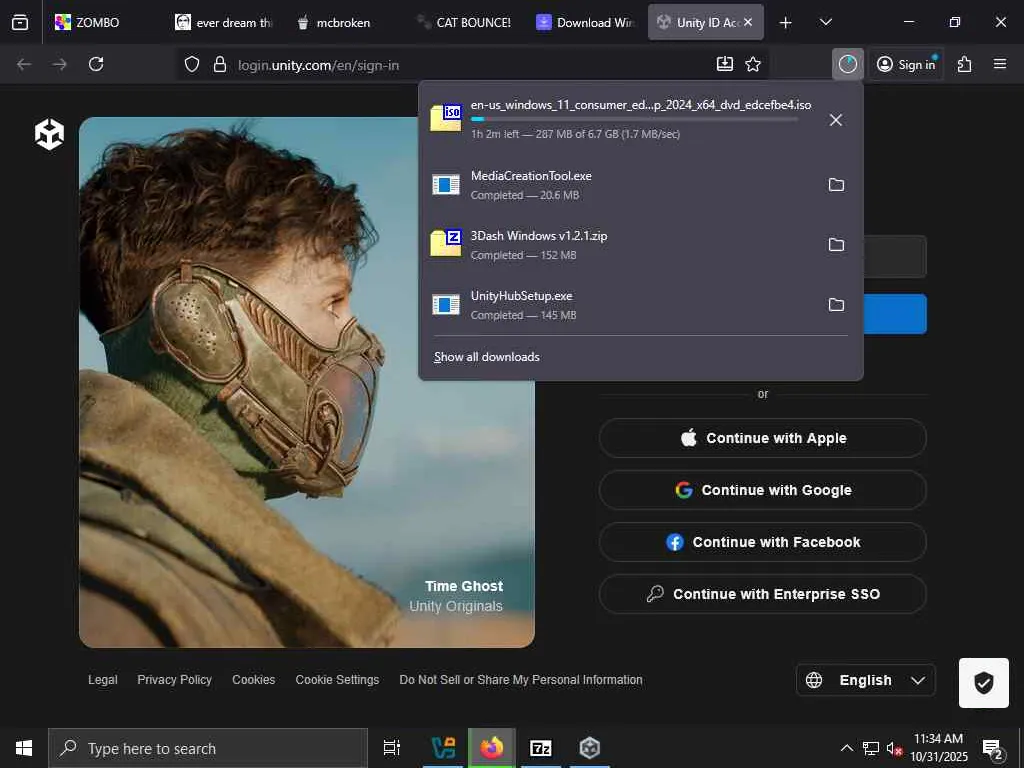Open the Firefox application menu
The width and height of the screenshot is (1024, 768).
point(1000,64)
